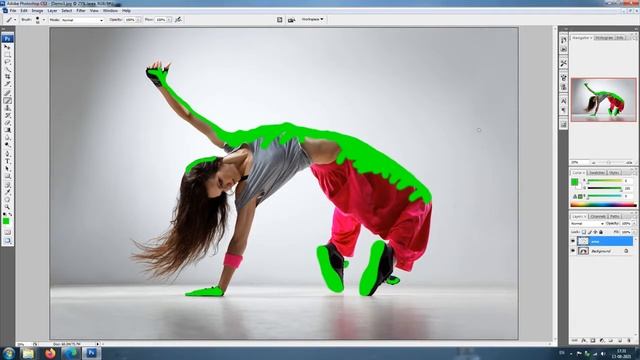Open the File menu
The height and width of the screenshot is (360, 640).
tap(13, 11)
